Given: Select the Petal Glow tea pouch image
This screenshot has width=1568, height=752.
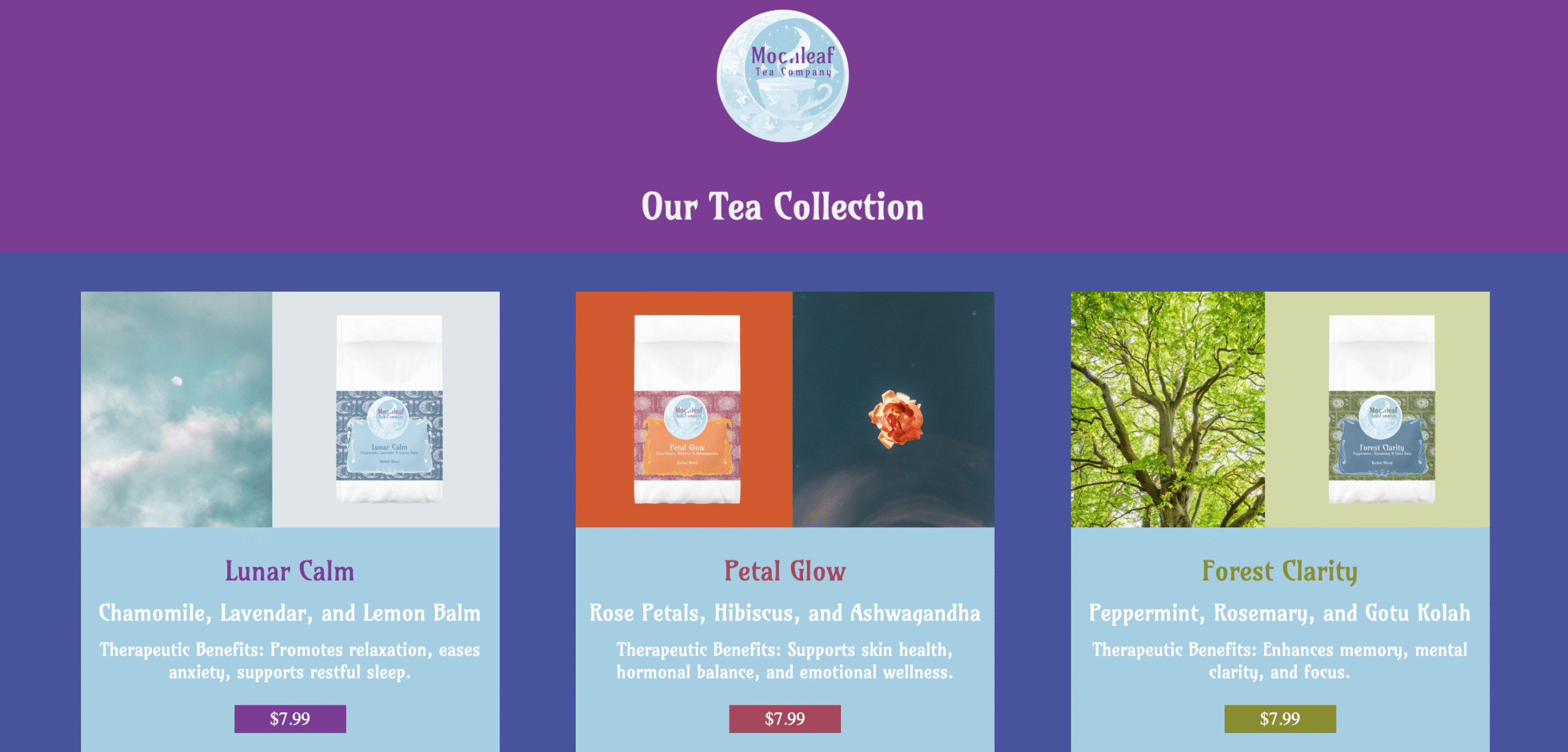Looking at the screenshot, I should (x=684, y=409).
